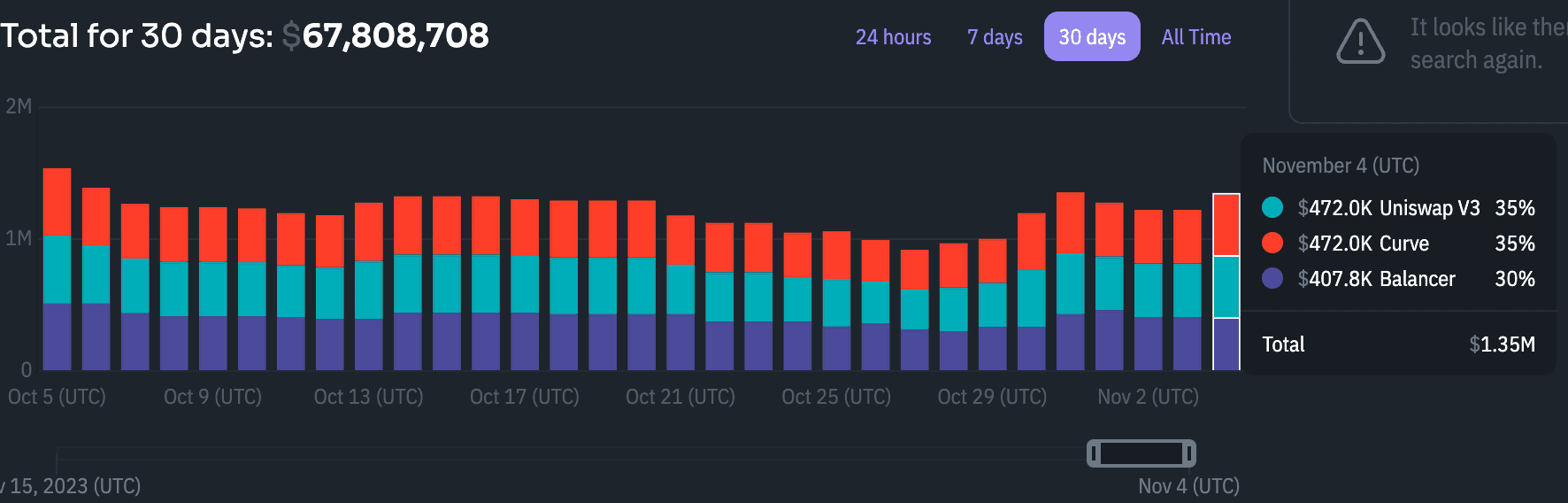Click the Oct 9 (UTC) axis label

[x=212, y=397]
